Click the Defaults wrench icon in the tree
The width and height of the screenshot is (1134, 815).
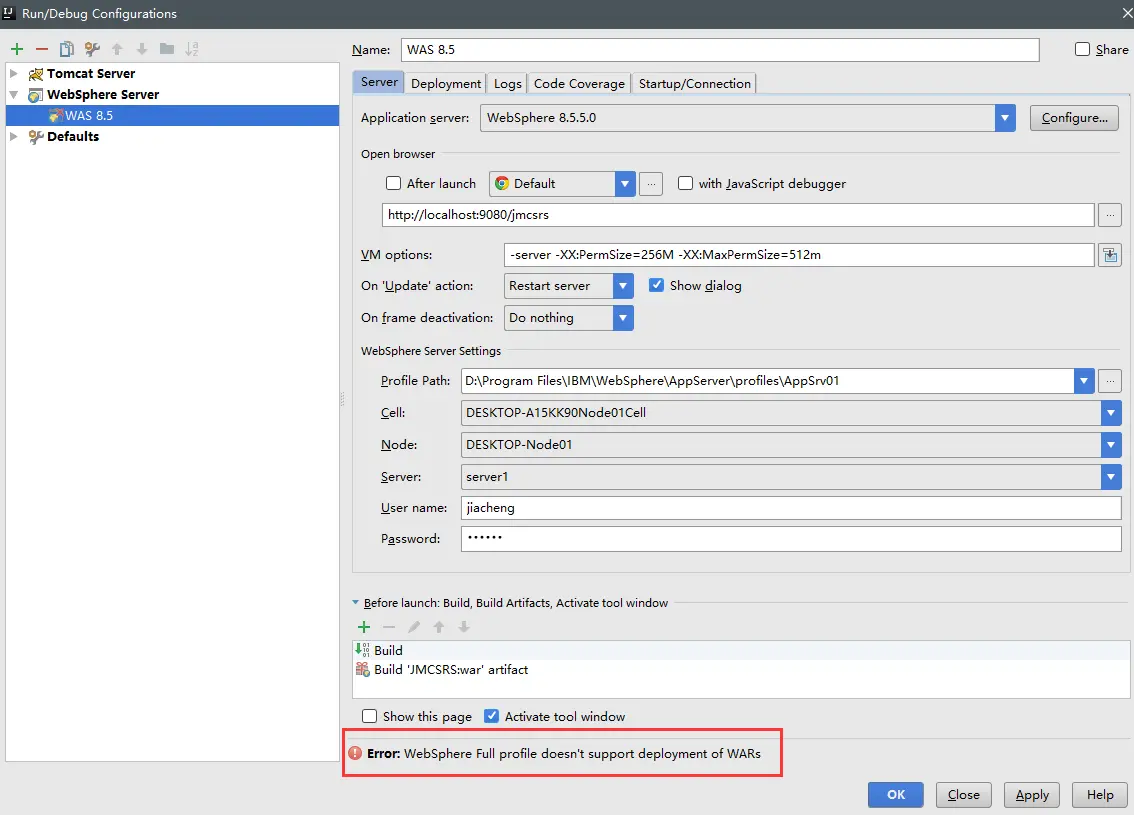36,137
